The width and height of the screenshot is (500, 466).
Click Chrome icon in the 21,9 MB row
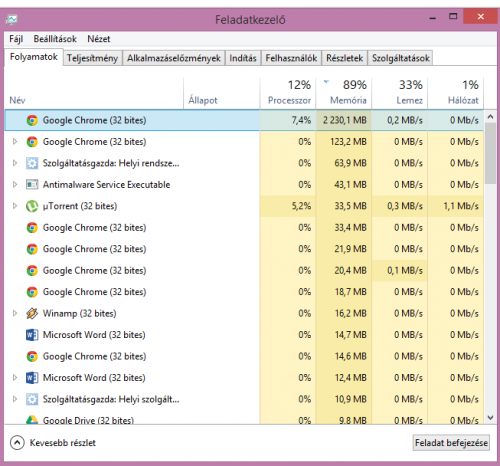[32, 249]
